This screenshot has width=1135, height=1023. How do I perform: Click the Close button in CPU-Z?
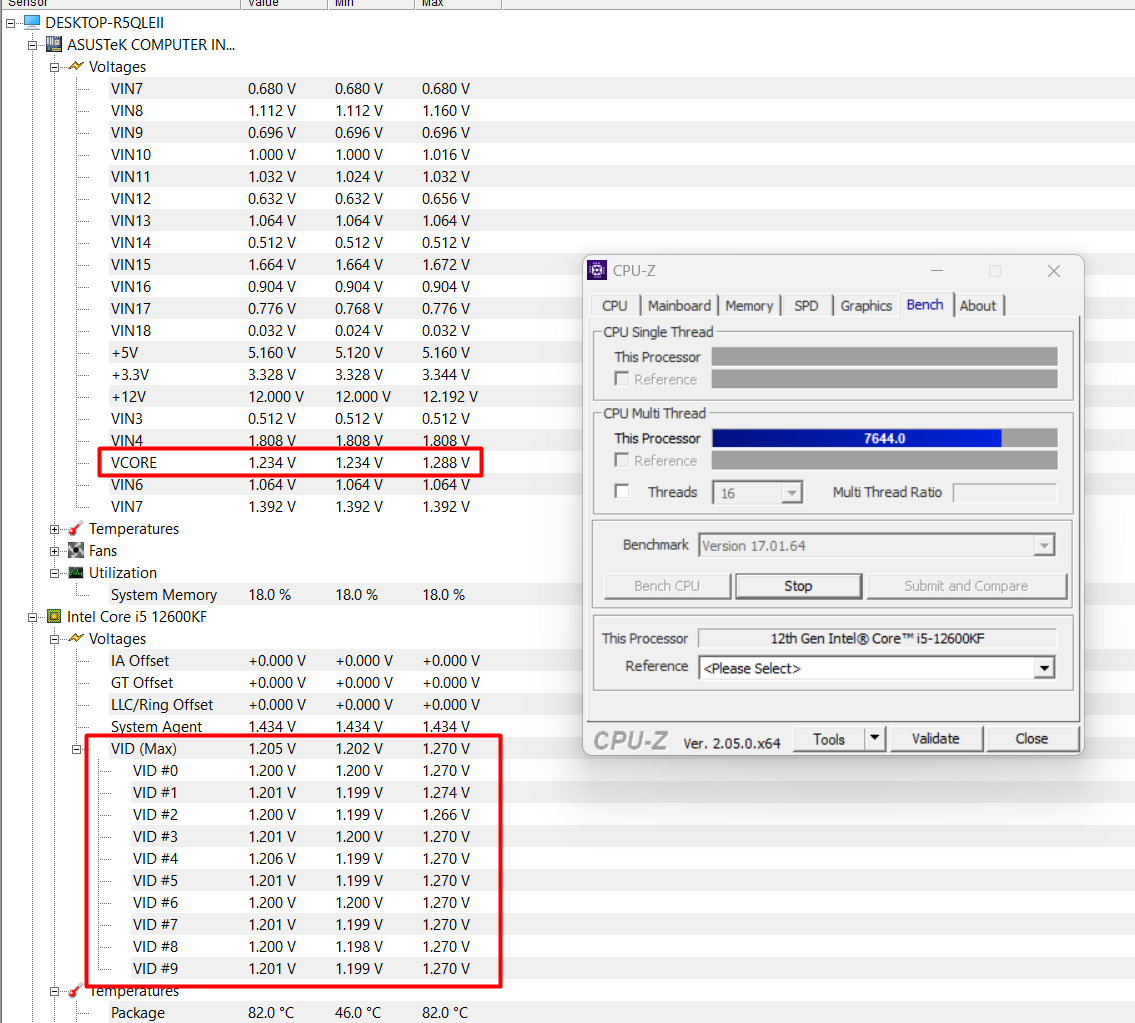point(1031,738)
